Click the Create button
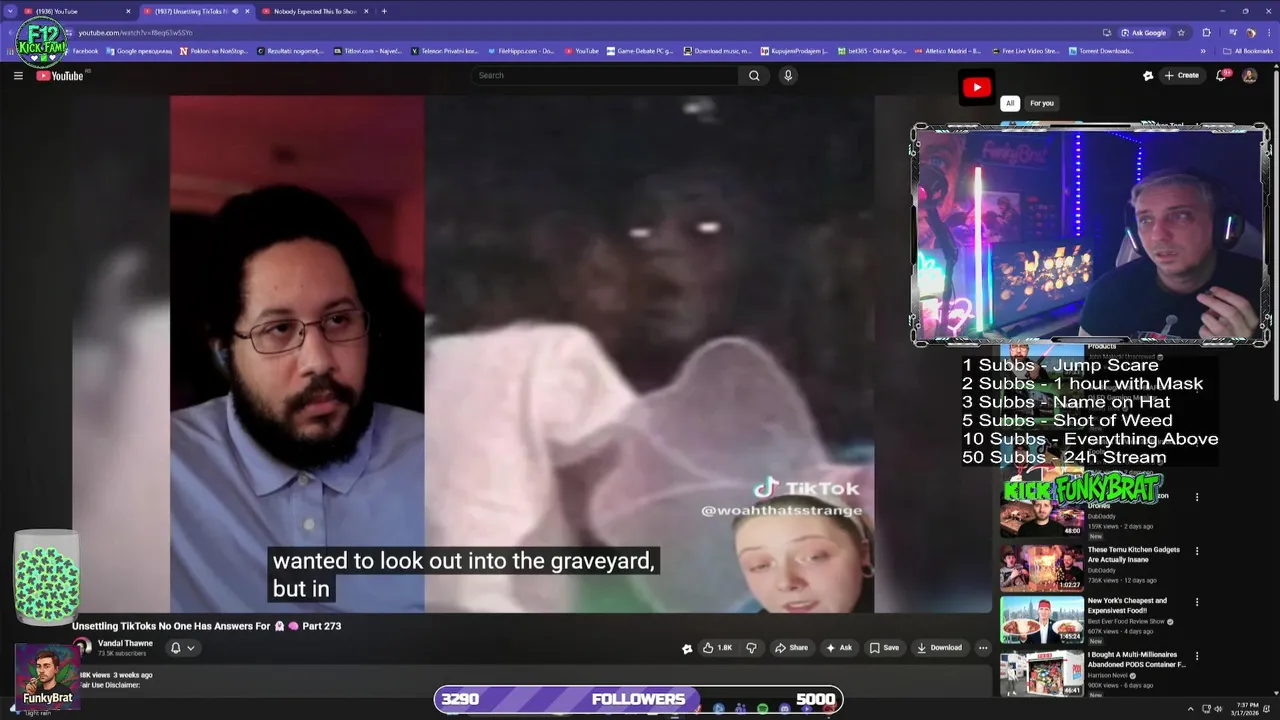Screen dimensions: 1280x720 tap(1182, 75)
